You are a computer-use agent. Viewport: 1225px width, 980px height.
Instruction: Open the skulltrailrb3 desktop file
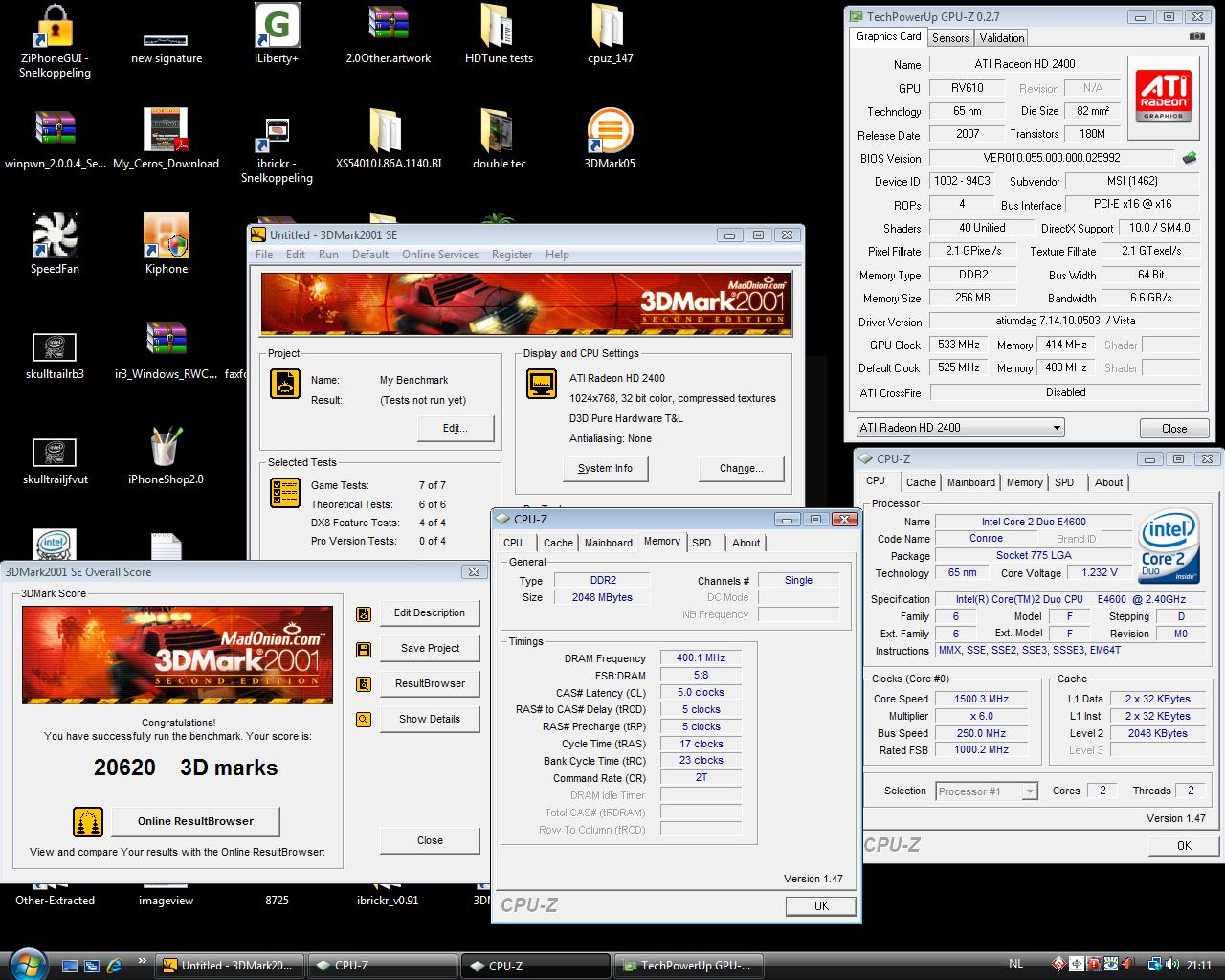coord(55,347)
